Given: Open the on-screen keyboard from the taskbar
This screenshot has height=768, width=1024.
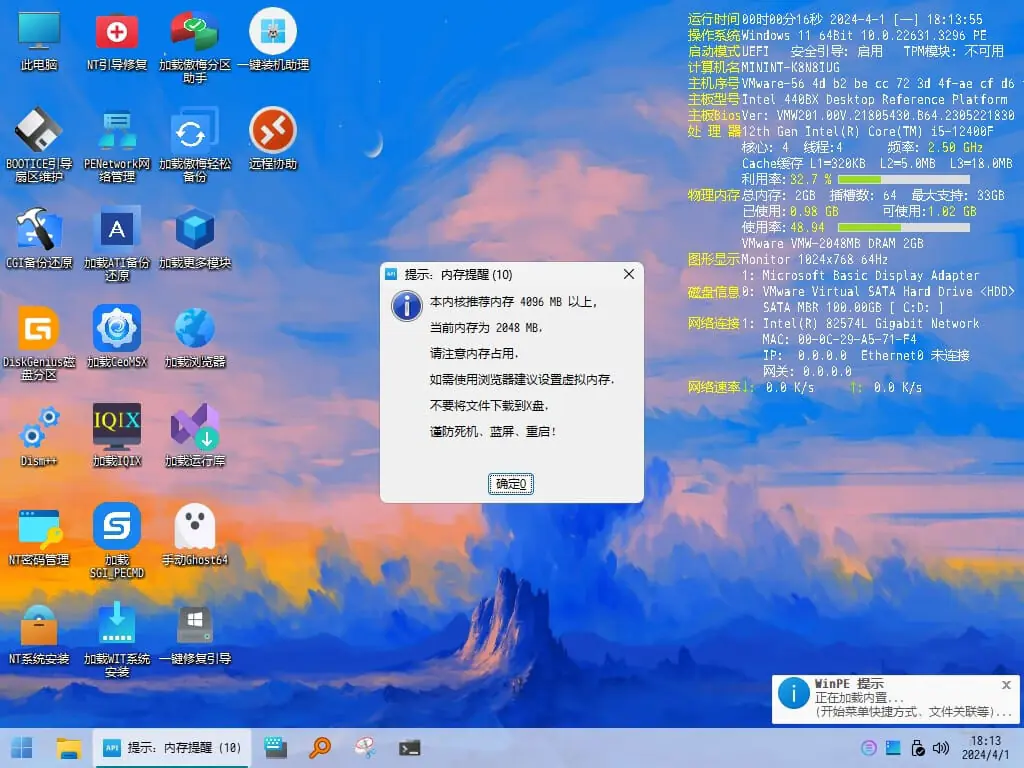Looking at the screenshot, I should point(274,747).
